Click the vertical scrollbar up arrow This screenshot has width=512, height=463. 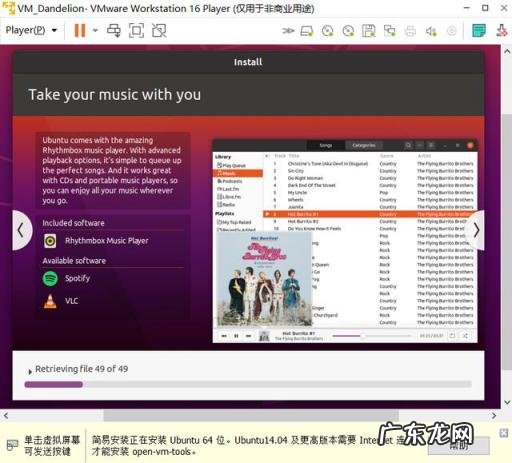507,51
